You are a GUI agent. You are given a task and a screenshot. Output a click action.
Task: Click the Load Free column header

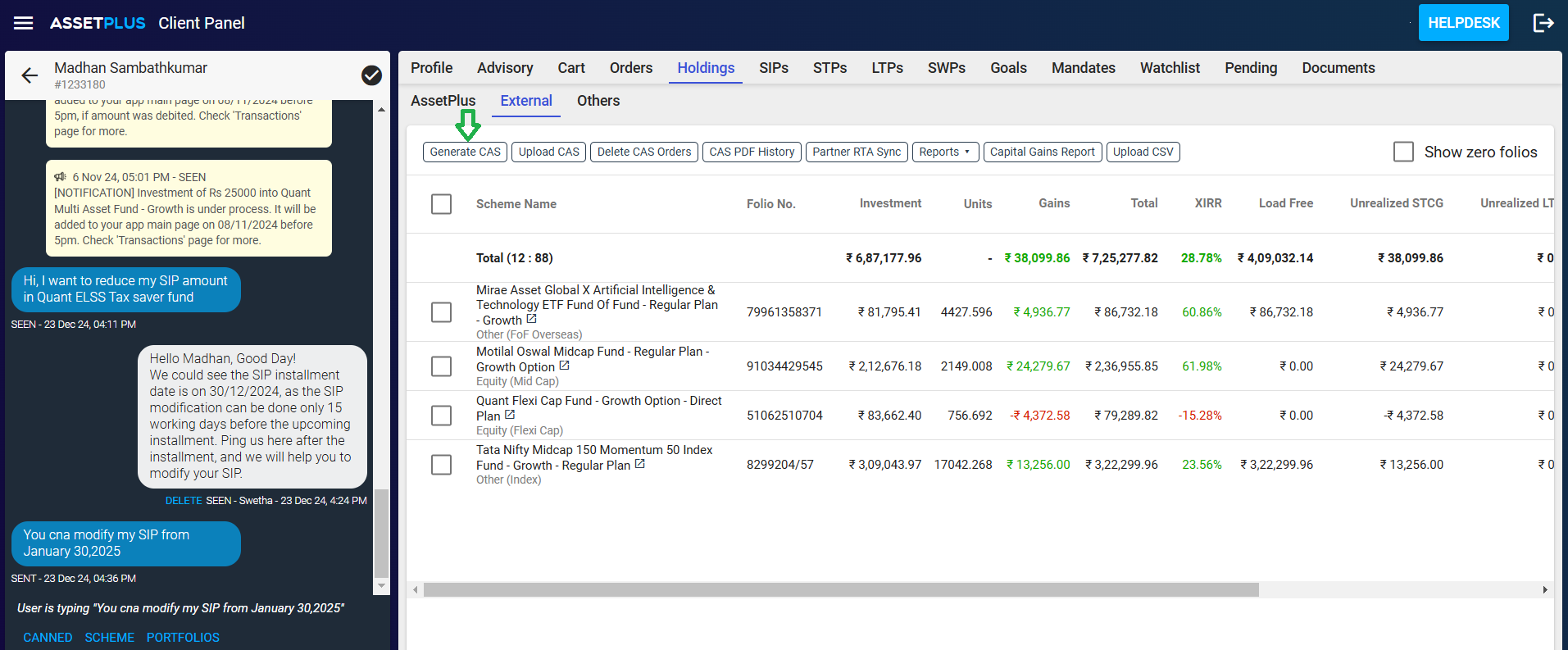pyautogui.click(x=1286, y=203)
